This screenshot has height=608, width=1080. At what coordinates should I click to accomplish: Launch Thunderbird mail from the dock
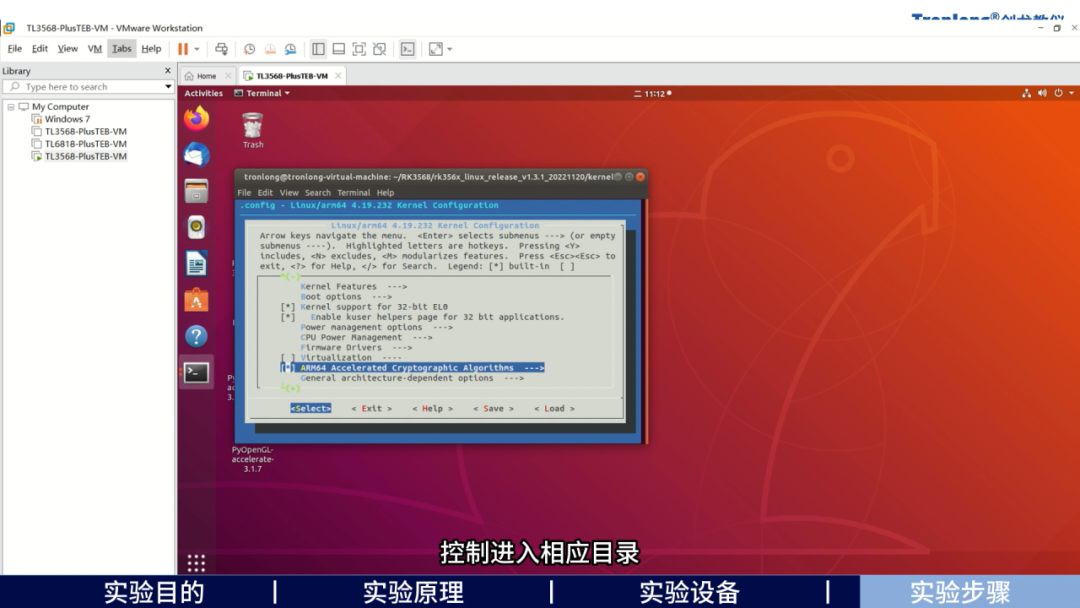(x=196, y=153)
